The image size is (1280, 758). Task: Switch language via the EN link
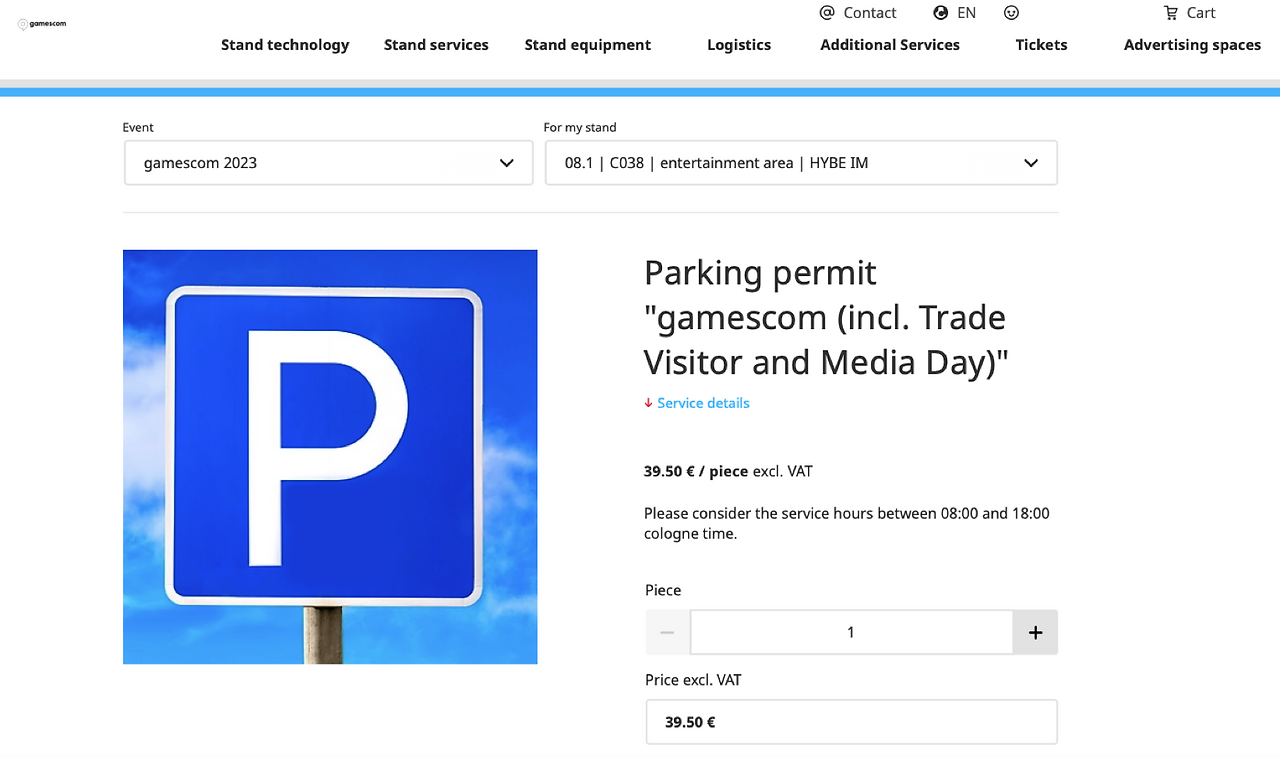pyautogui.click(x=966, y=13)
